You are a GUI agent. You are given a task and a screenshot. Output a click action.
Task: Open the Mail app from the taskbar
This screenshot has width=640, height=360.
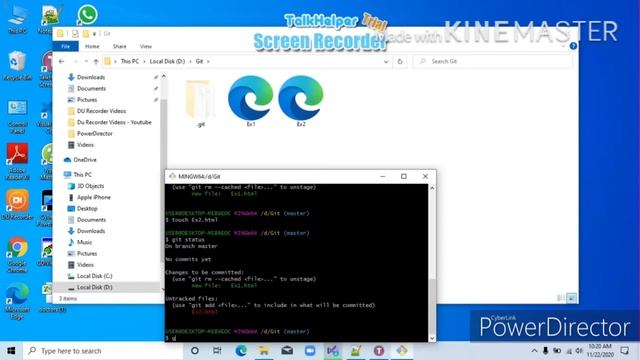click(287, 351)
